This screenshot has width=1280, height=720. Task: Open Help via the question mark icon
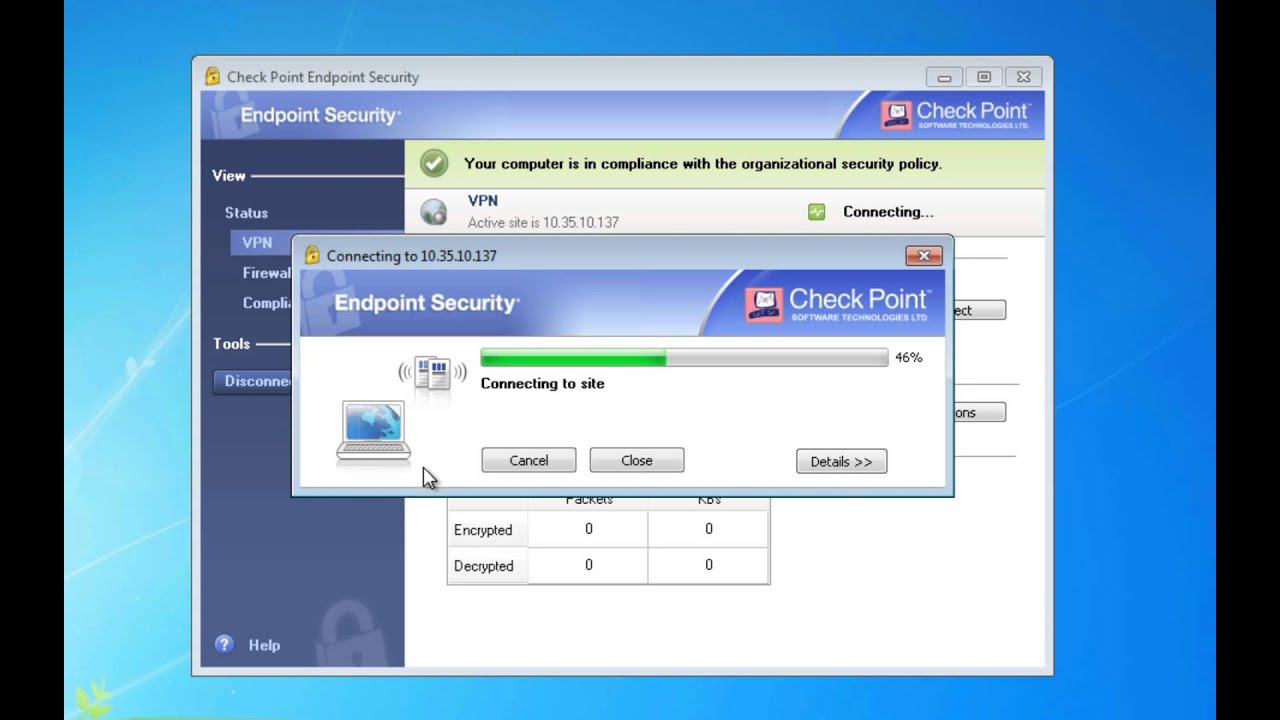tap(224, 645)
